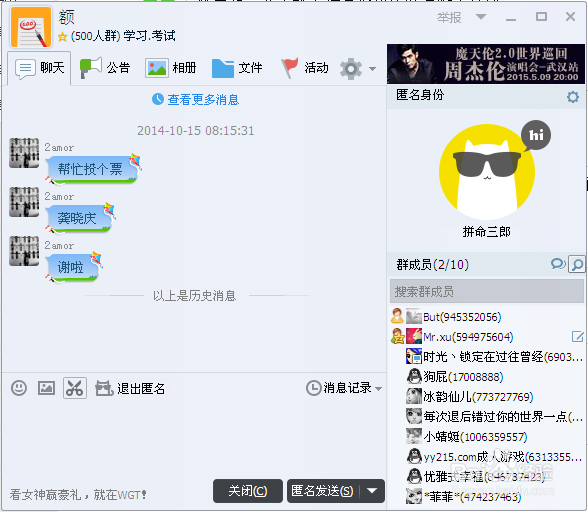
Task: Open the 文件 files tab
Action: point(237,68)
